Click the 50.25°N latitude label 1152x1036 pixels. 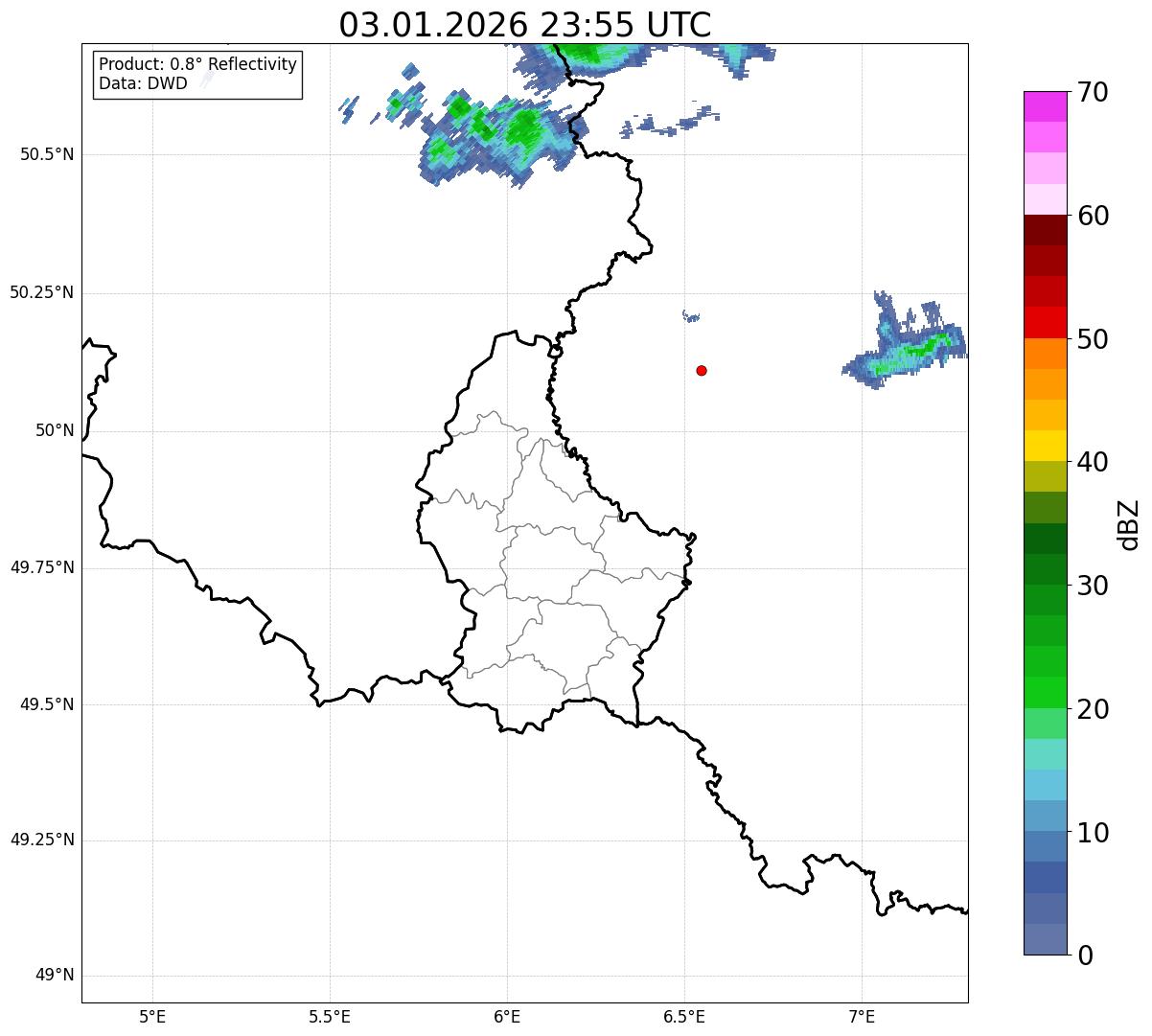42,292
